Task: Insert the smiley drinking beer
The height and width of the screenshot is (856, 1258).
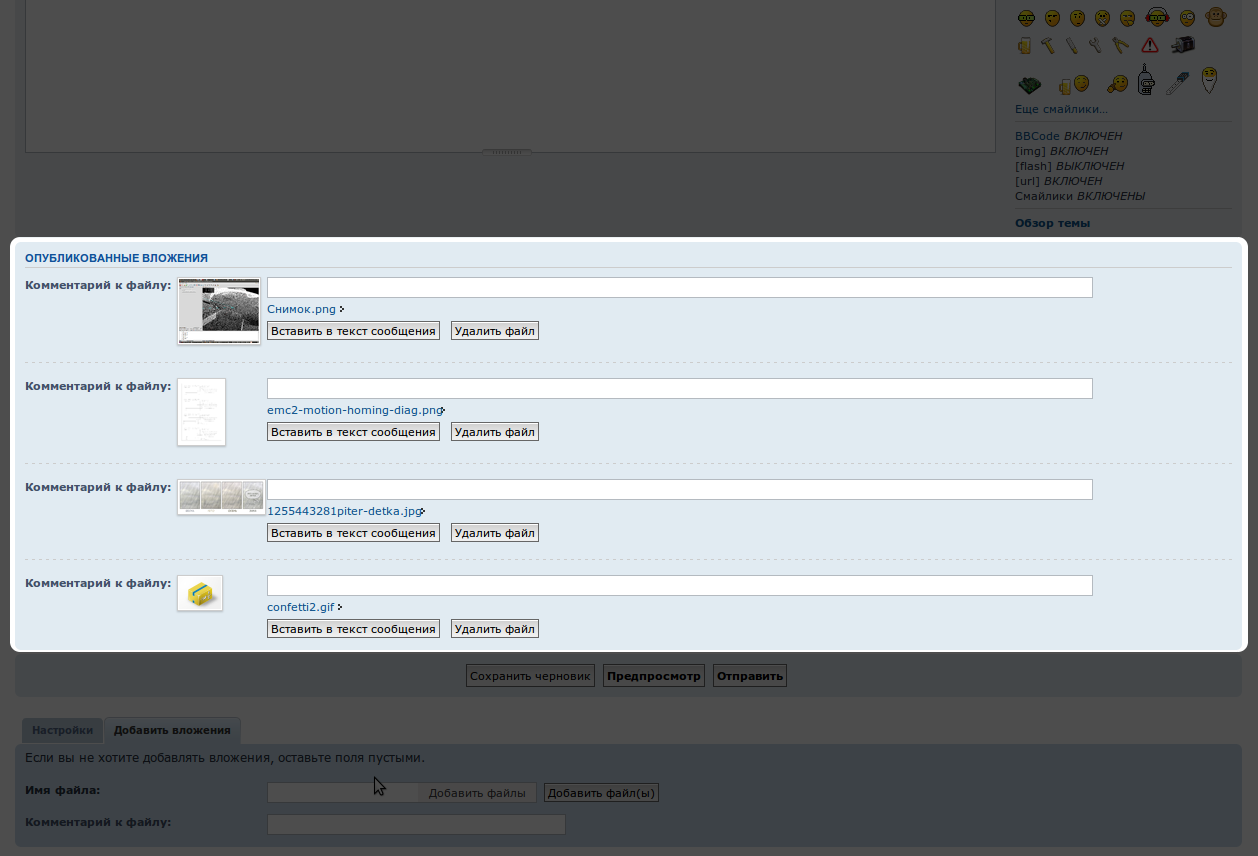Action: pos(1074,85)
